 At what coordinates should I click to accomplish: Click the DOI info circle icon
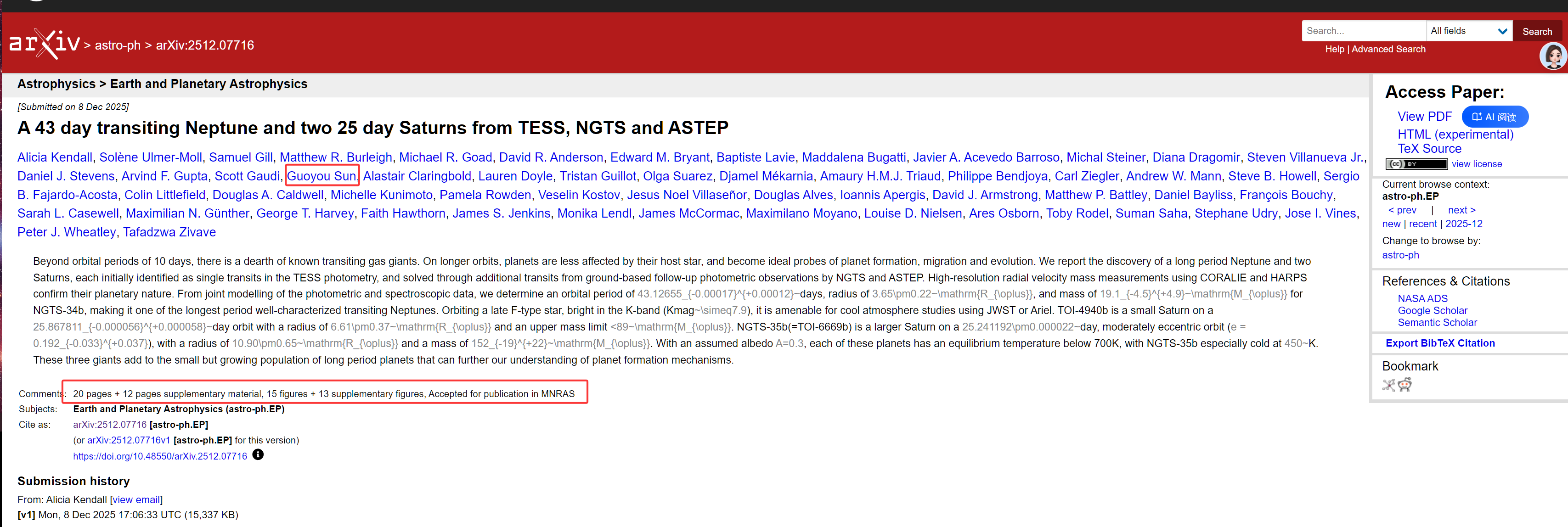coord(258,454)
